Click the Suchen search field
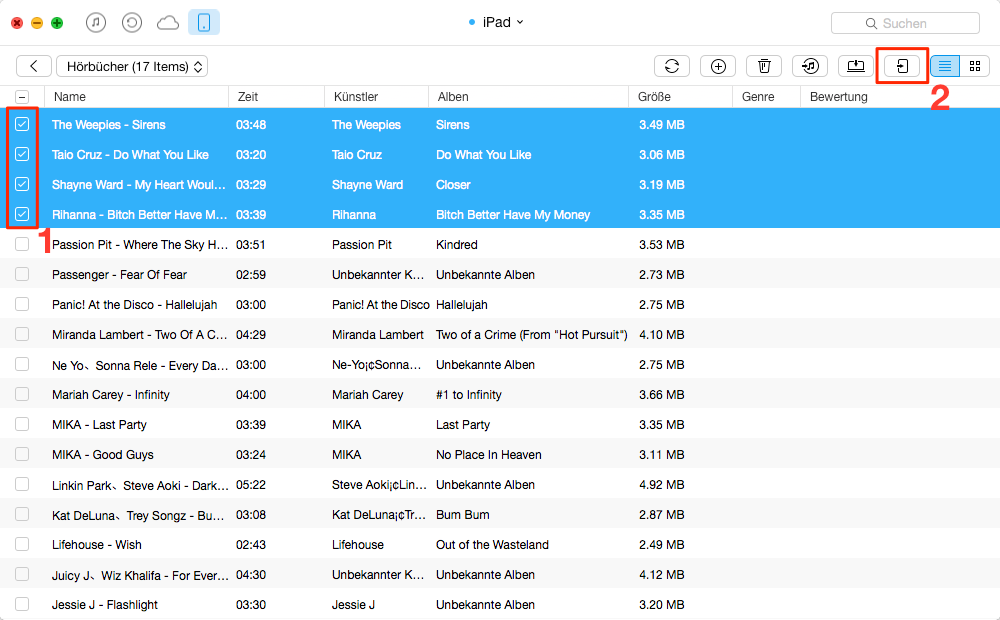This screenshot has height=620, width=1000. pos(905,24)
